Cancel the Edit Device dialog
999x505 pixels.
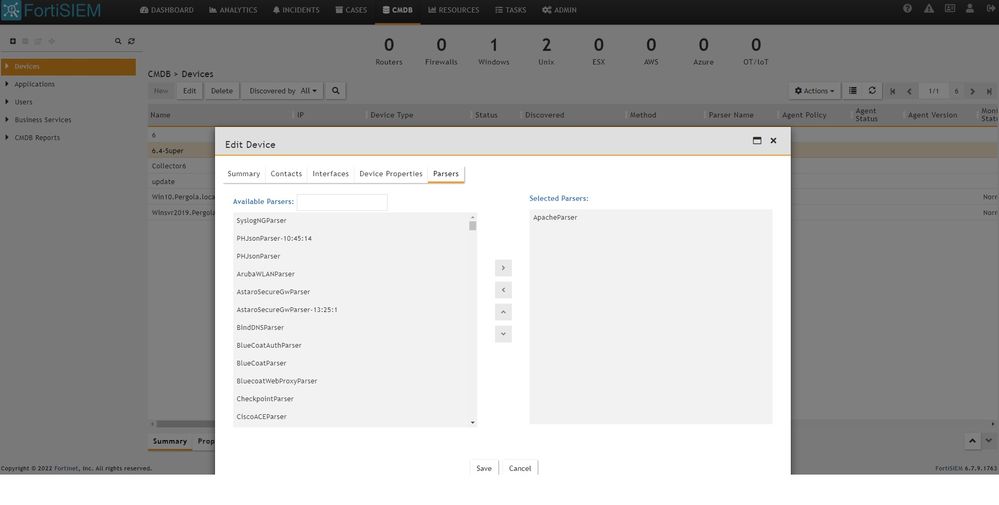(519, 468)
